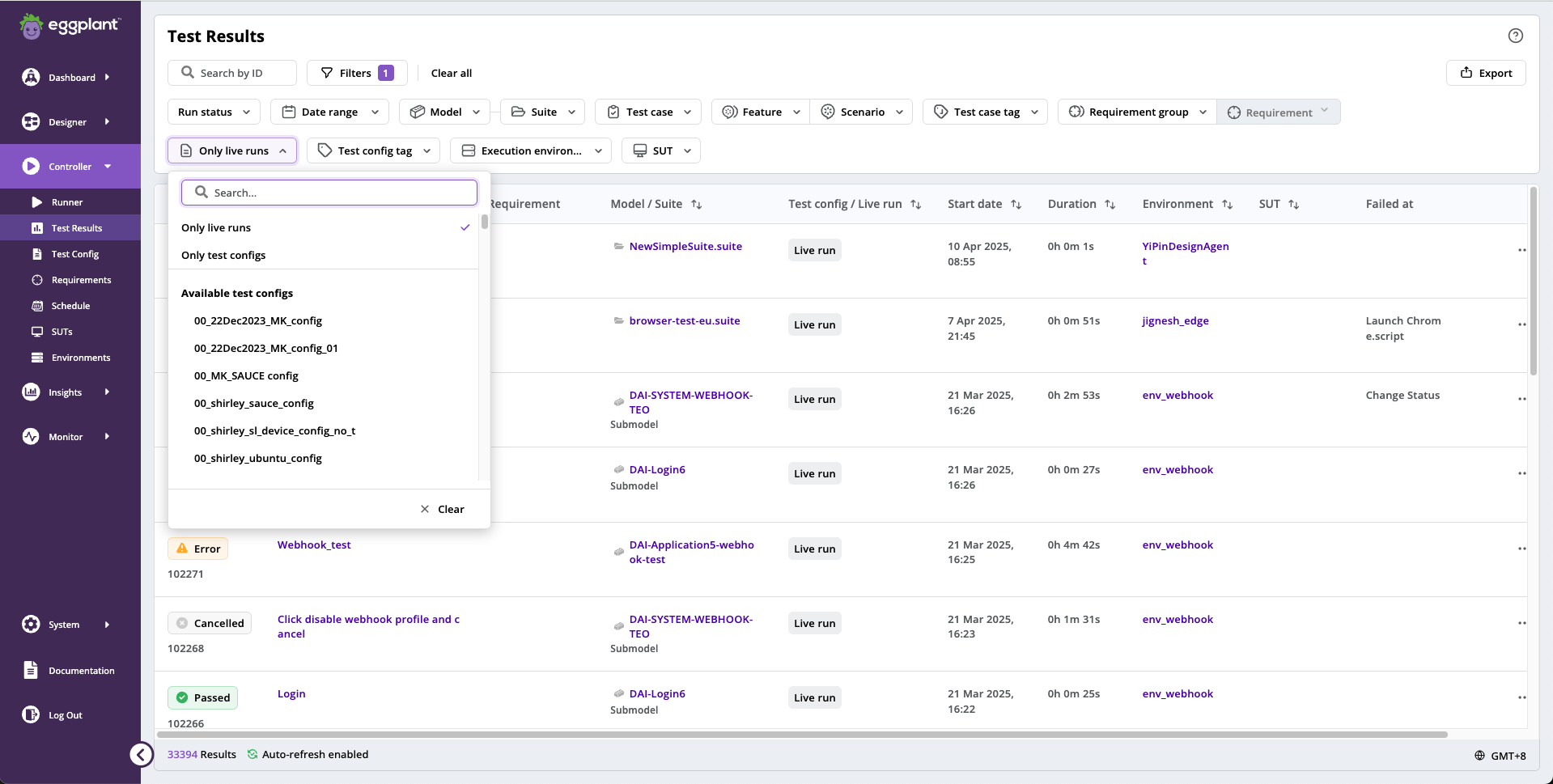The image size is (1553, 784).
Task: Click the auto-refresh enabled icon
Action: pyautogui.click(x=252, y=754)
